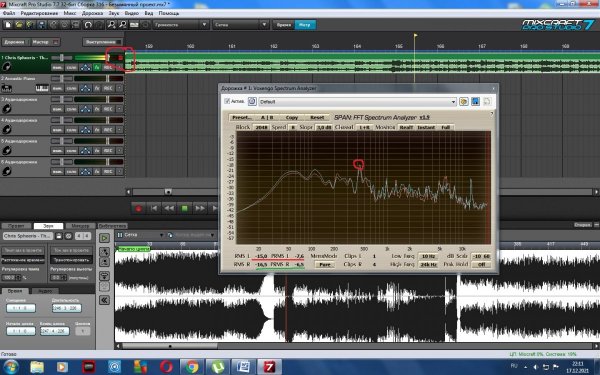600x375 pixels.
Task: Click the save disk icon in toolbar
Action: click(x=42, y=25)
